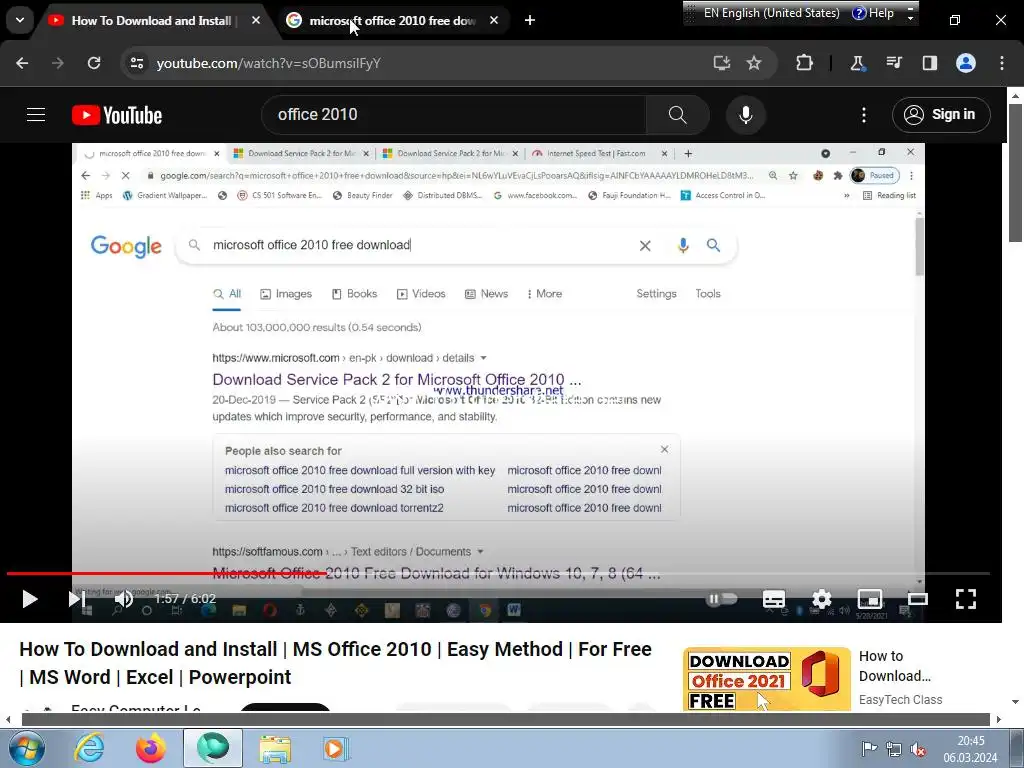Open a new browser tab
The width and height of the screenshot is (1024, 768).
[x=530, y=21]
